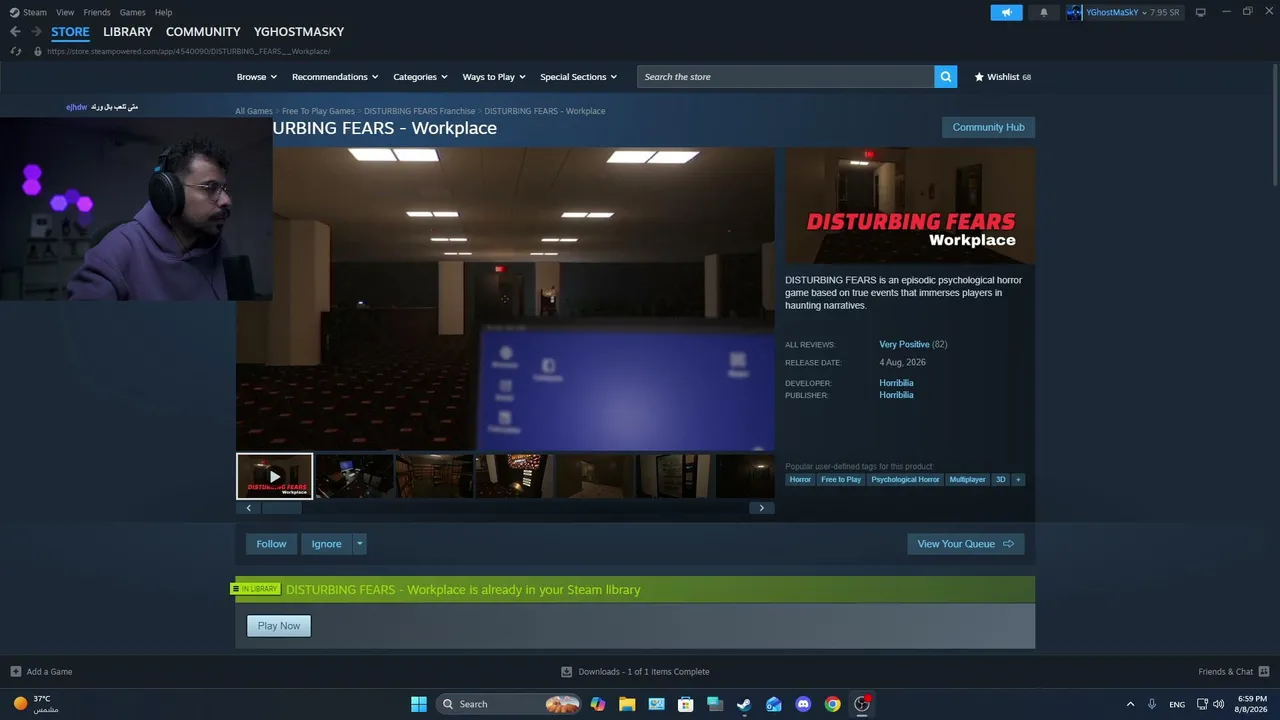Open the Games menu
The width and height of the screenshot is (1280, 720).
click(132, 12)
